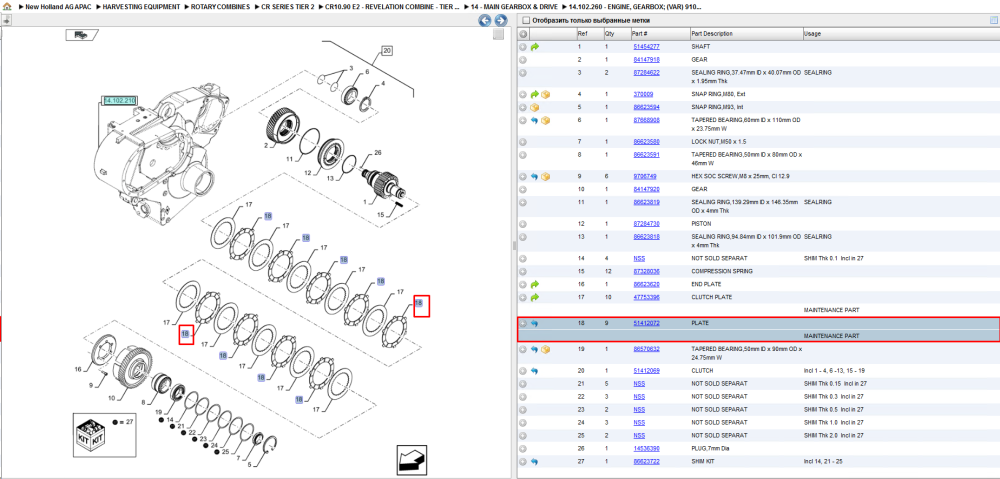Open CR SERIES TIER 2 breadcrumb
Screen dimensions: 1000x479
tap(287, 6)
